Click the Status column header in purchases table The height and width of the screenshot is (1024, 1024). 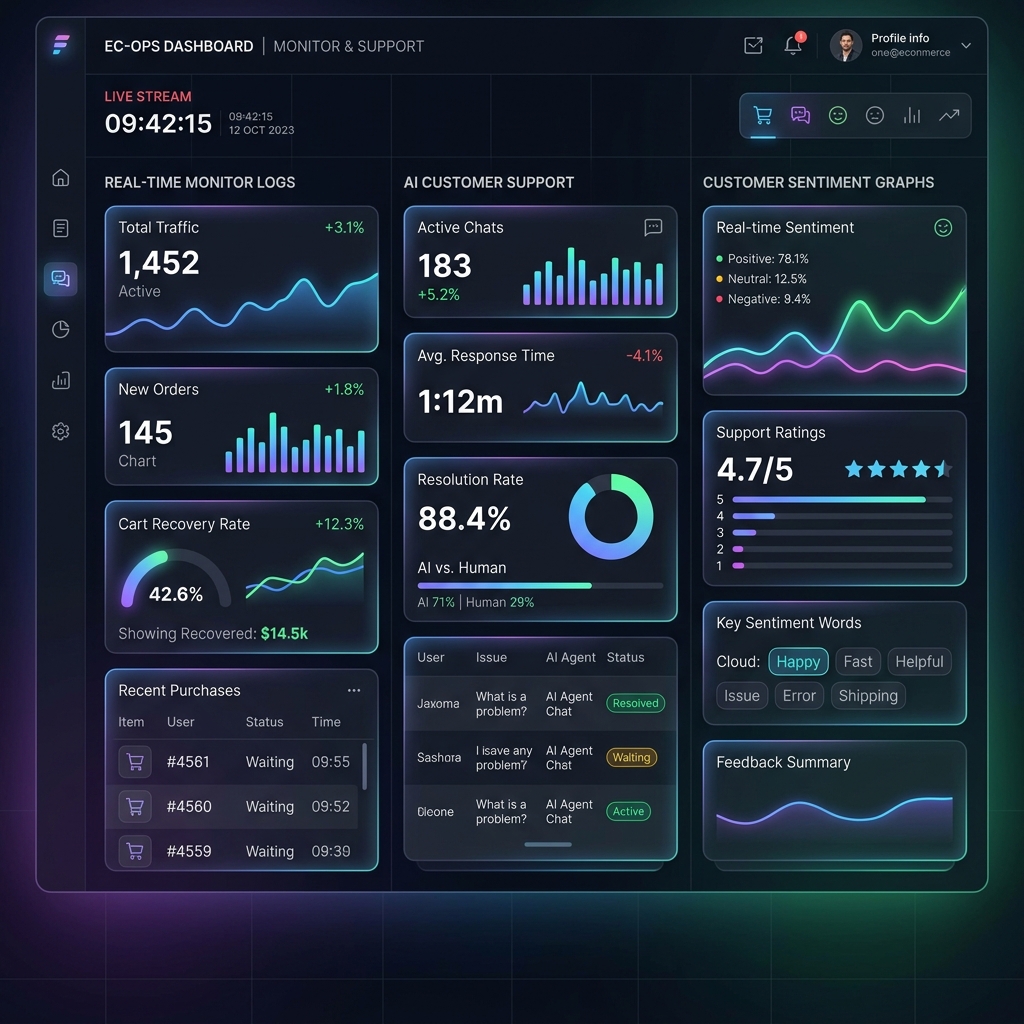(264, 722)
